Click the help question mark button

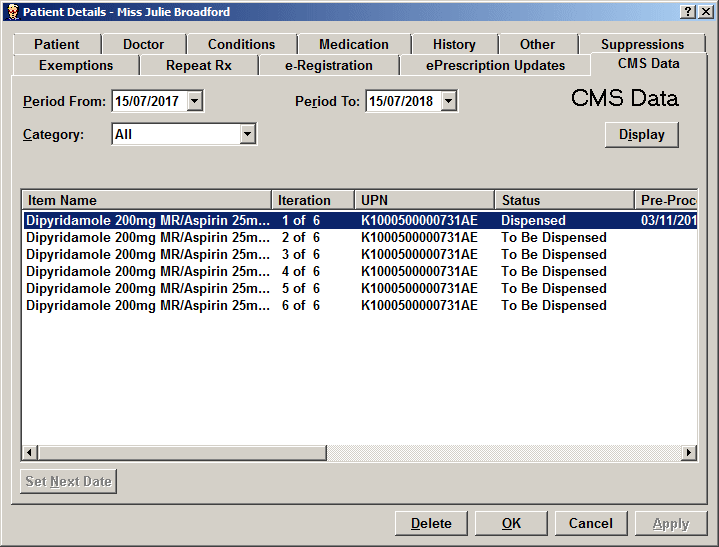(689, 11)
